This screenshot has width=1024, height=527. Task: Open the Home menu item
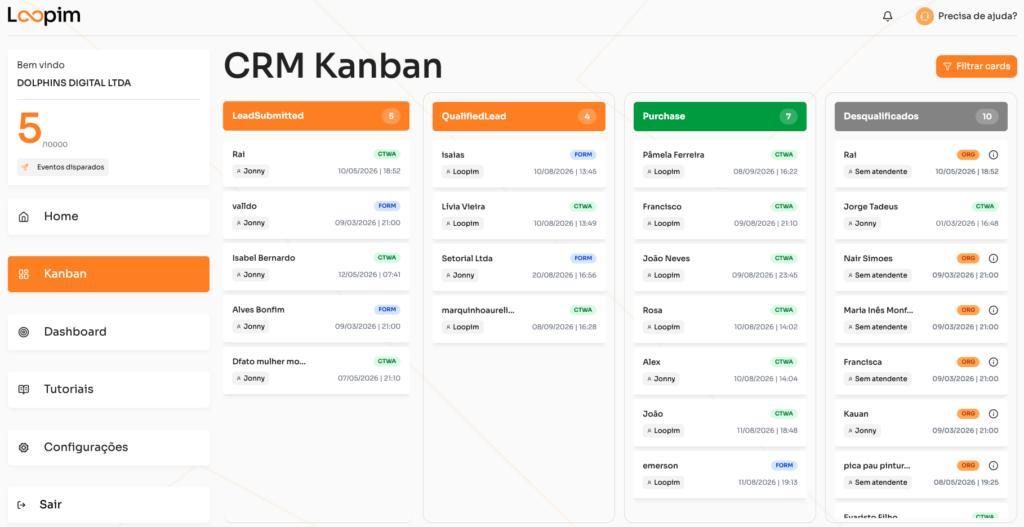click(x=108, y=217)
